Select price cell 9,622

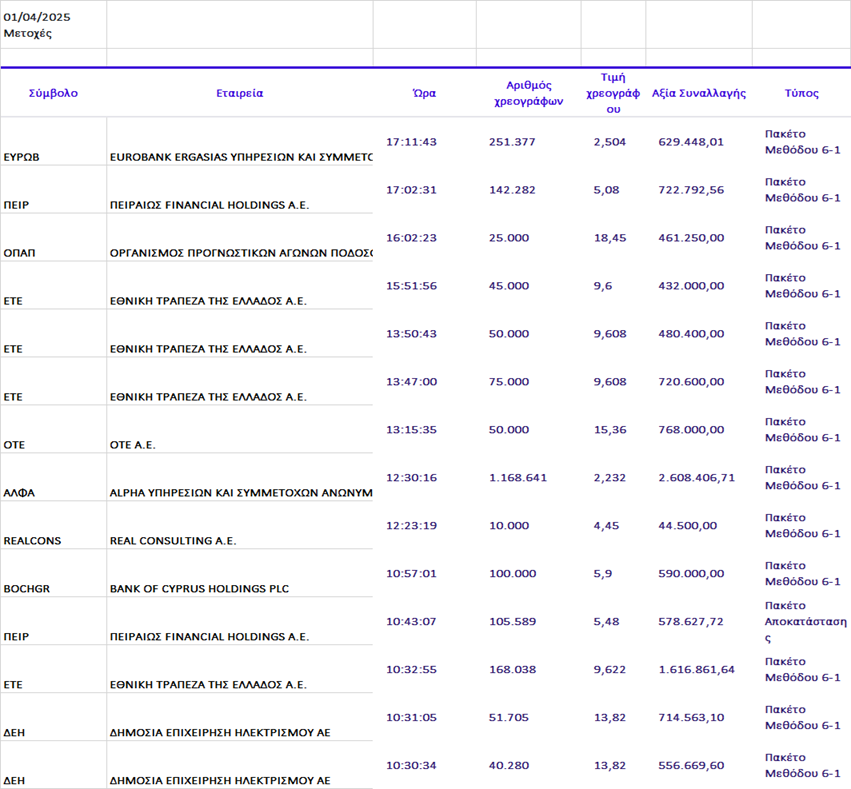point(609,670)
